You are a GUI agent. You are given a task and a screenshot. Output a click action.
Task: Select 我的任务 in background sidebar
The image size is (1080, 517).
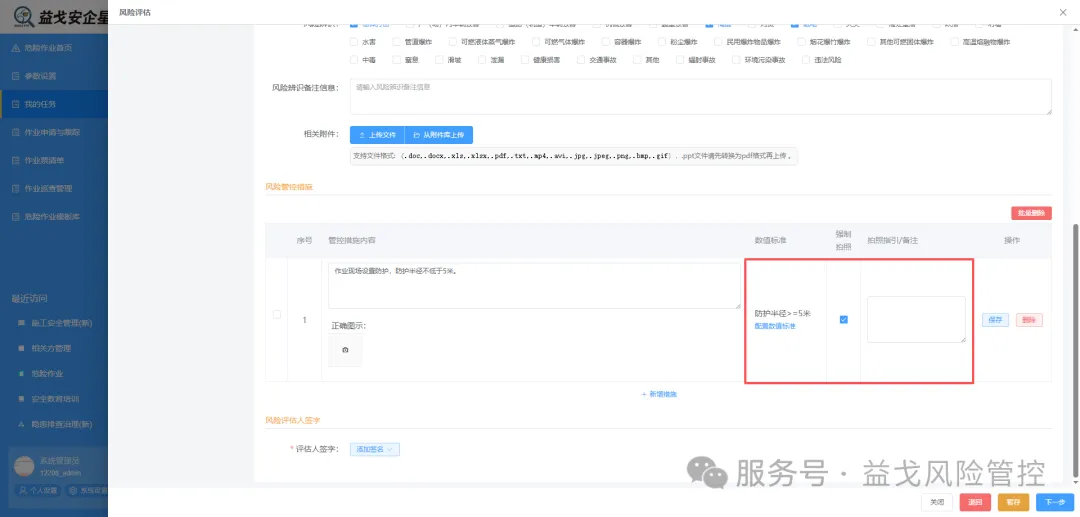pyautogui.click(x=54, y=104)
